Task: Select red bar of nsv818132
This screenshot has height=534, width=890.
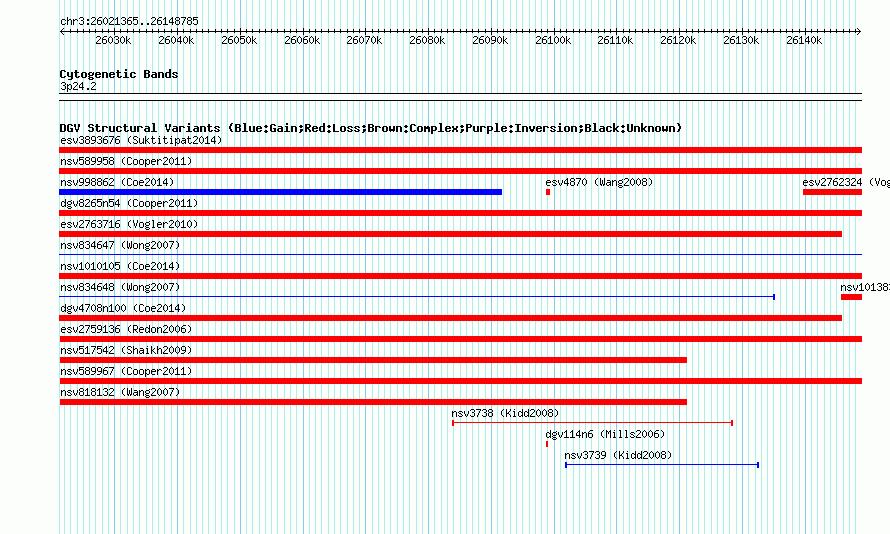Action: (373, 402)
